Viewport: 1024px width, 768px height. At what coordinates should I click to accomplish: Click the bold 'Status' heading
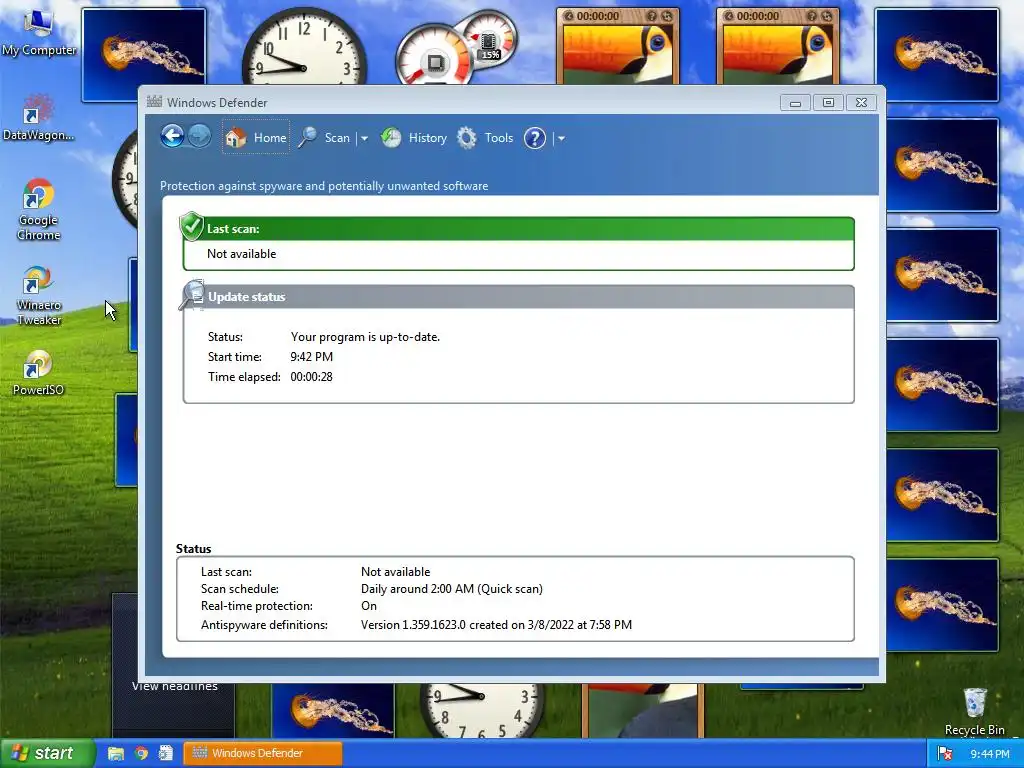click(x=193, y=549)
